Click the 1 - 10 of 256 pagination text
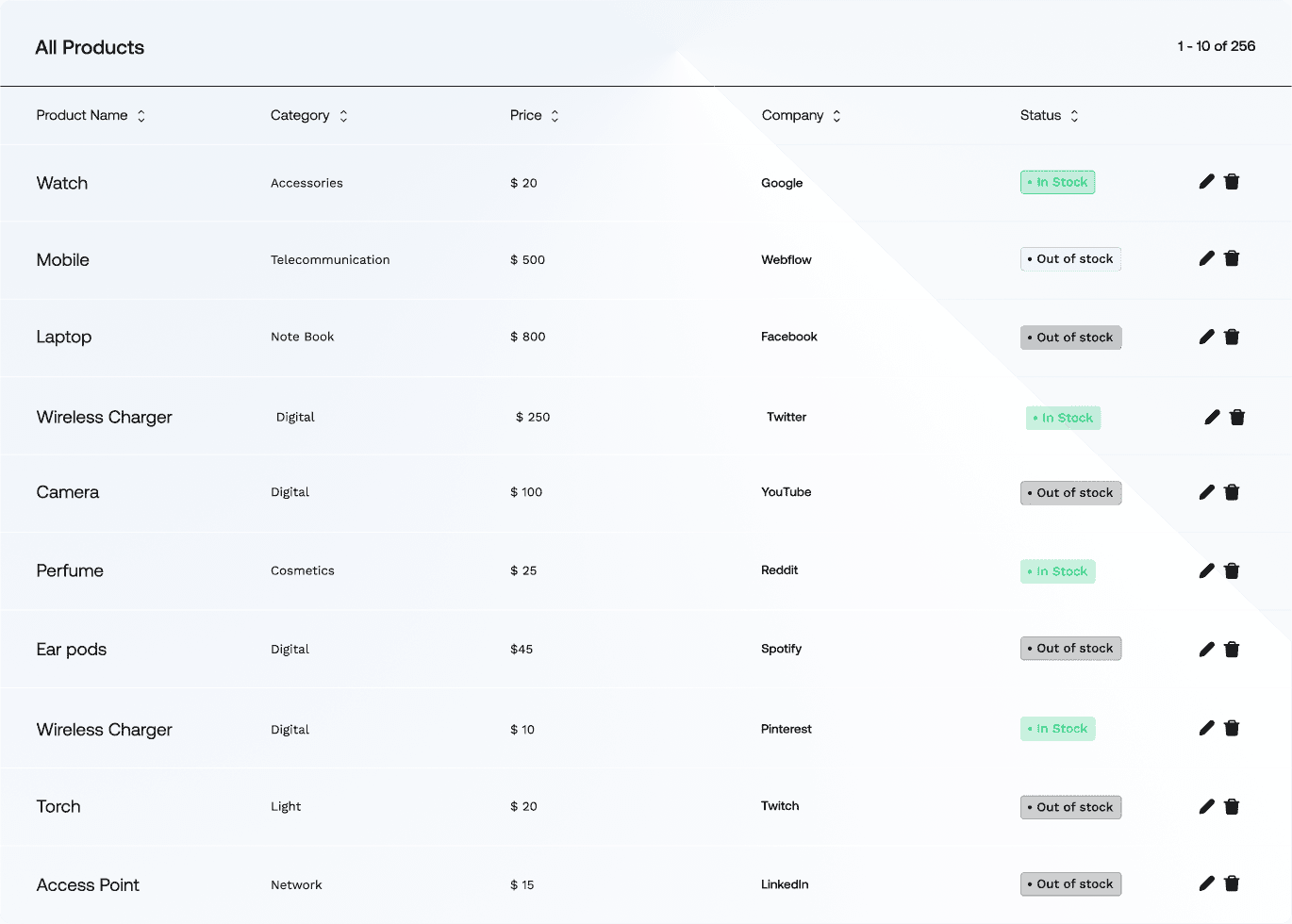This screenshot has height=924, width=1292. 1216,46
